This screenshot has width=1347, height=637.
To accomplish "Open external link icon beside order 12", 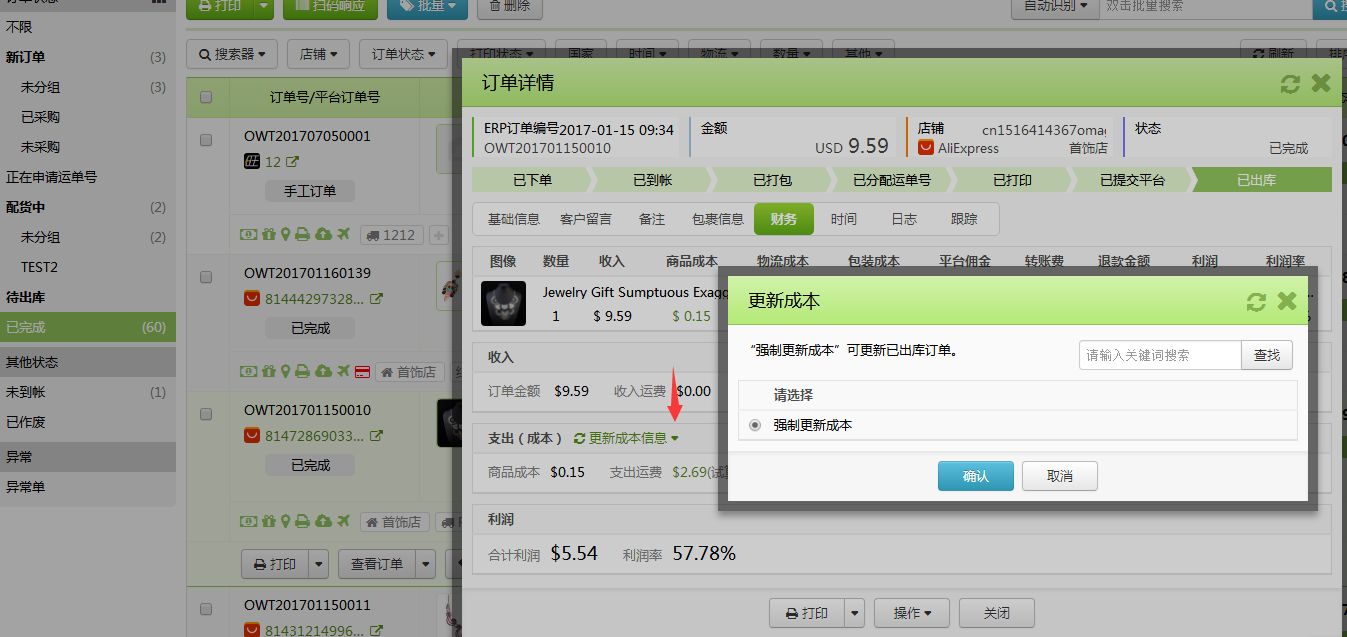I will (293, 162).
